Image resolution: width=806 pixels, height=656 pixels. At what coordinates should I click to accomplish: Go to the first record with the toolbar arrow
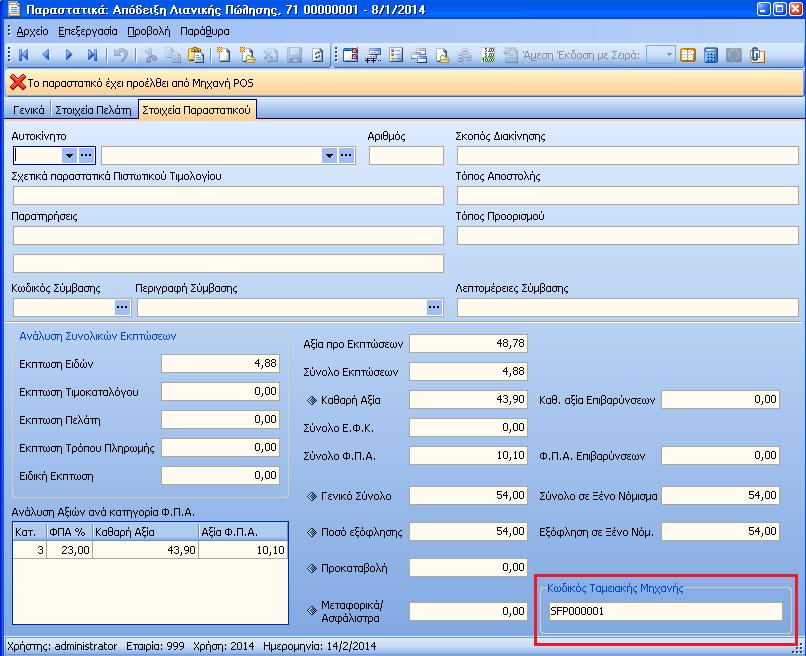(x=24, y=54)
